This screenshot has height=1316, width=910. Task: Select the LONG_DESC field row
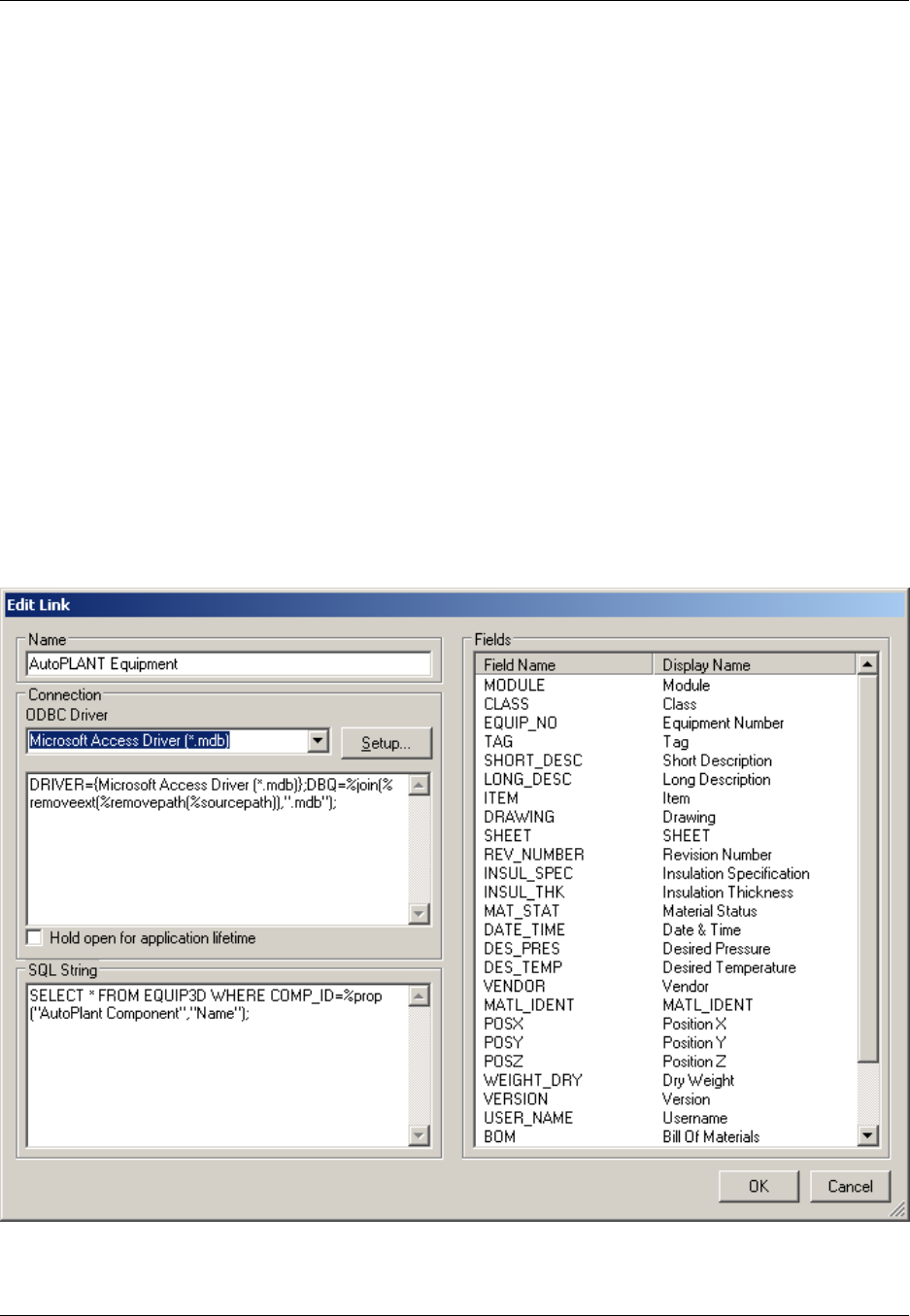(x=666, y=780)
